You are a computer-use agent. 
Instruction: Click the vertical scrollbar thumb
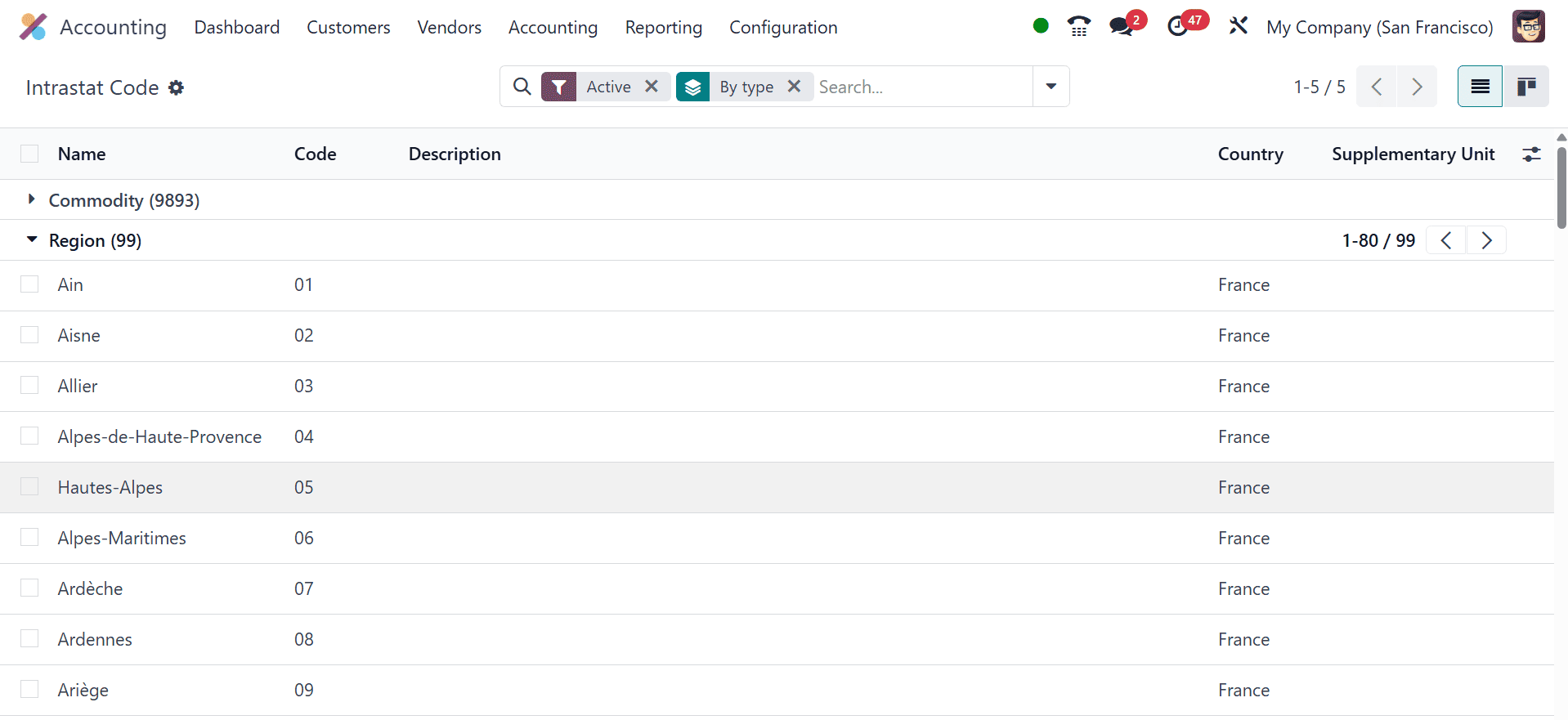pos(1561,186)
